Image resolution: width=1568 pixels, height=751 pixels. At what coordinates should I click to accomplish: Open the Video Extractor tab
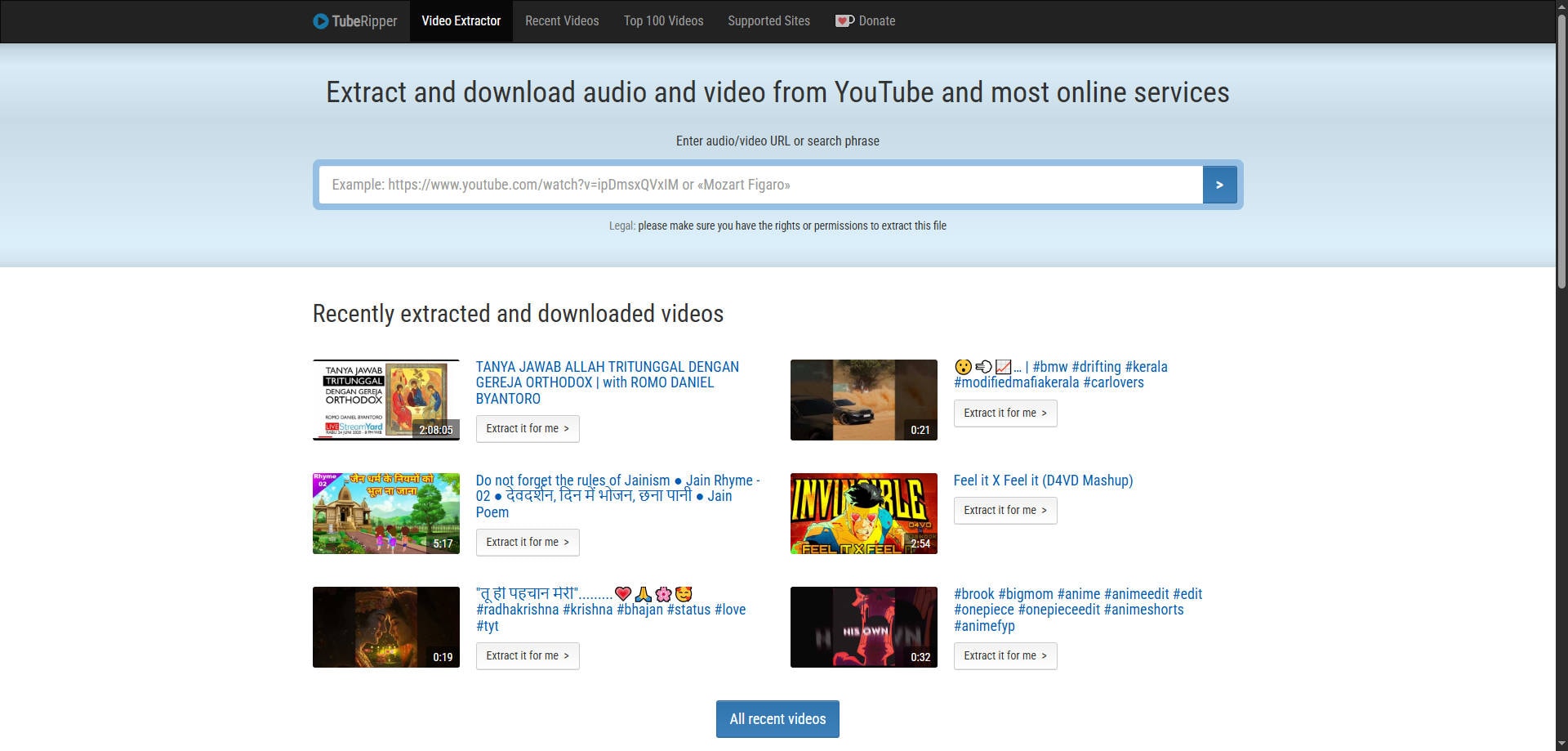(x=461, y=21)
